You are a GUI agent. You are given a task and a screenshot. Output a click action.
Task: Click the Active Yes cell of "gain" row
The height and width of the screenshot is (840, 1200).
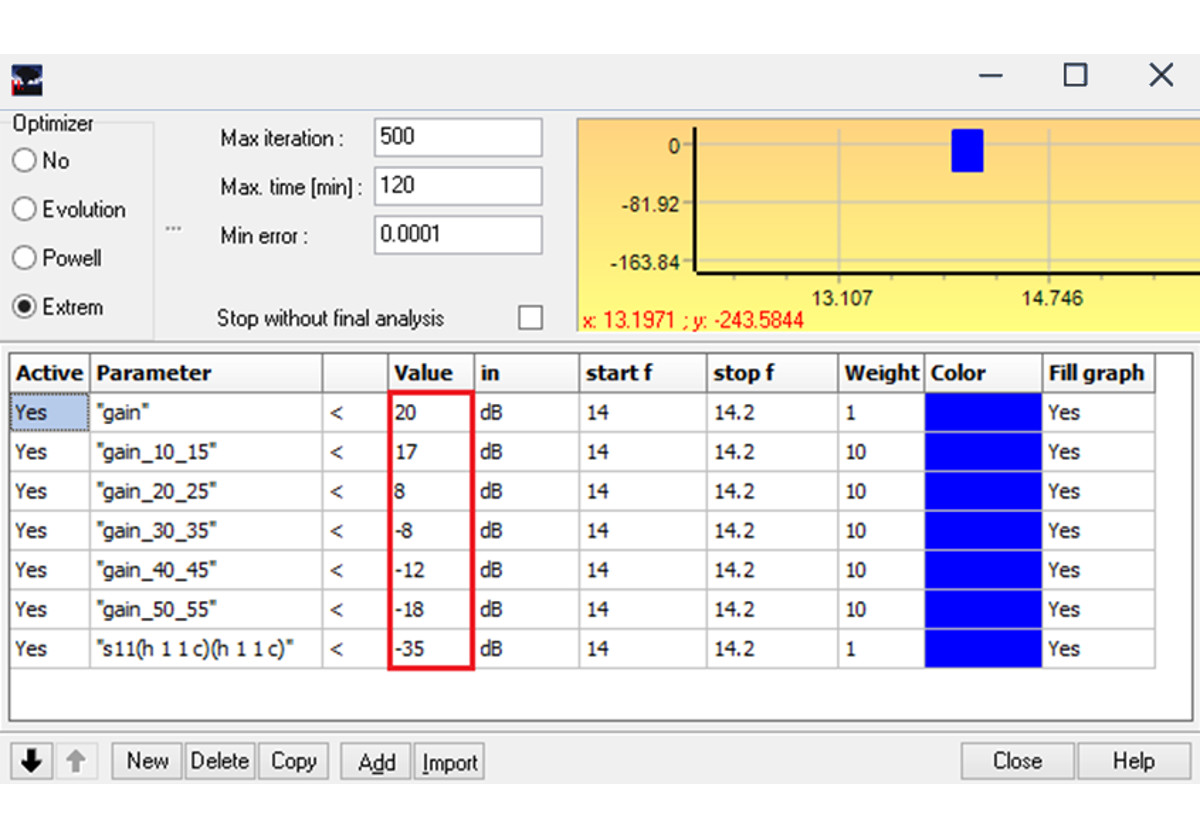(50, 412)
